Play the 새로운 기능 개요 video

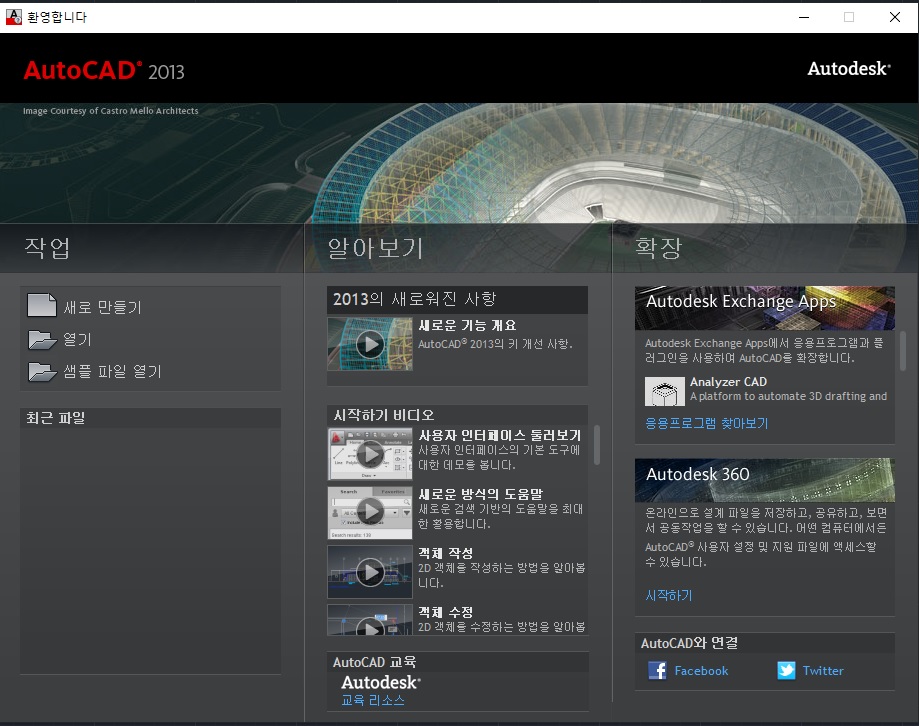[370, 344]
